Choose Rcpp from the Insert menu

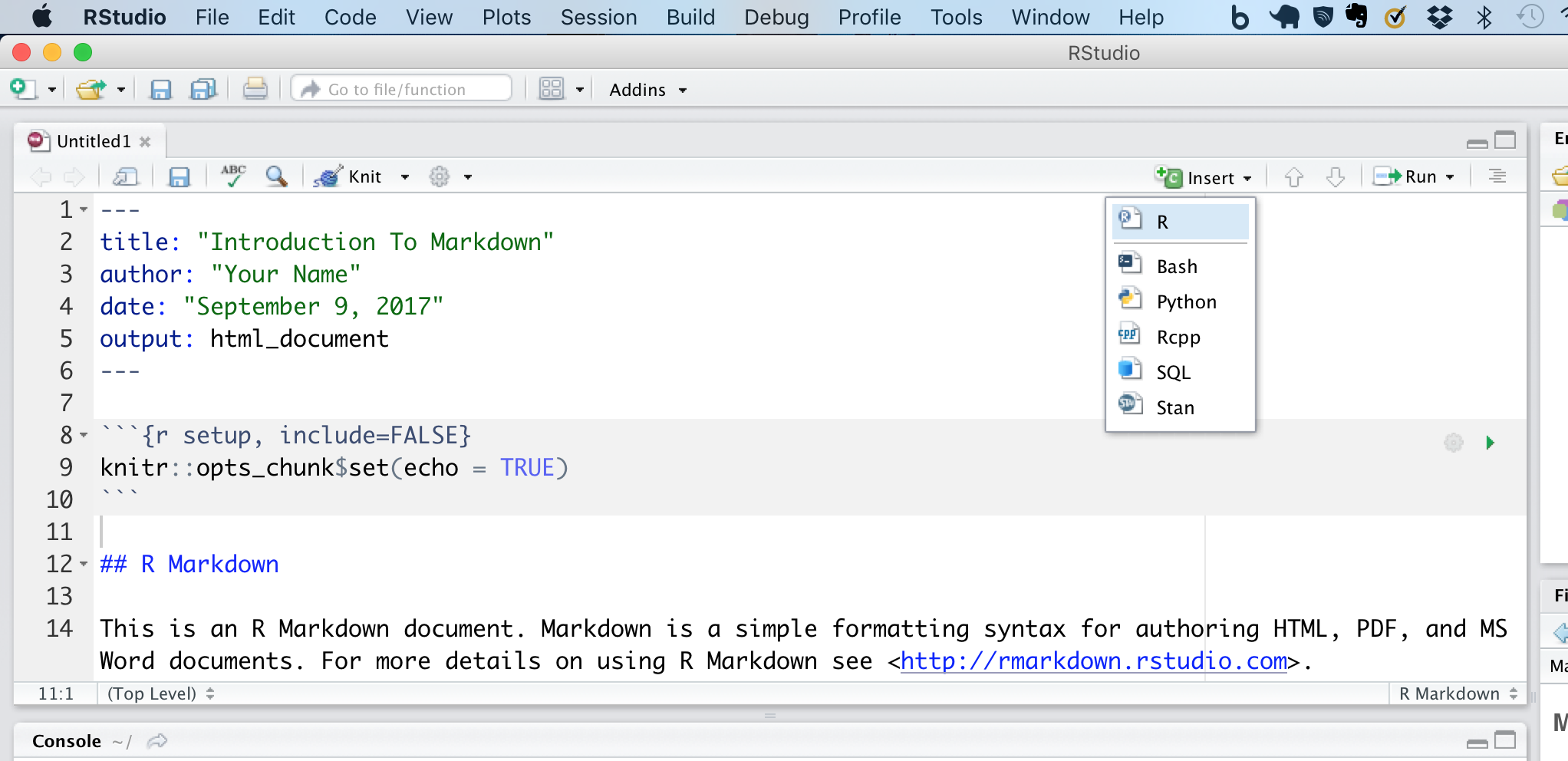1181,337
